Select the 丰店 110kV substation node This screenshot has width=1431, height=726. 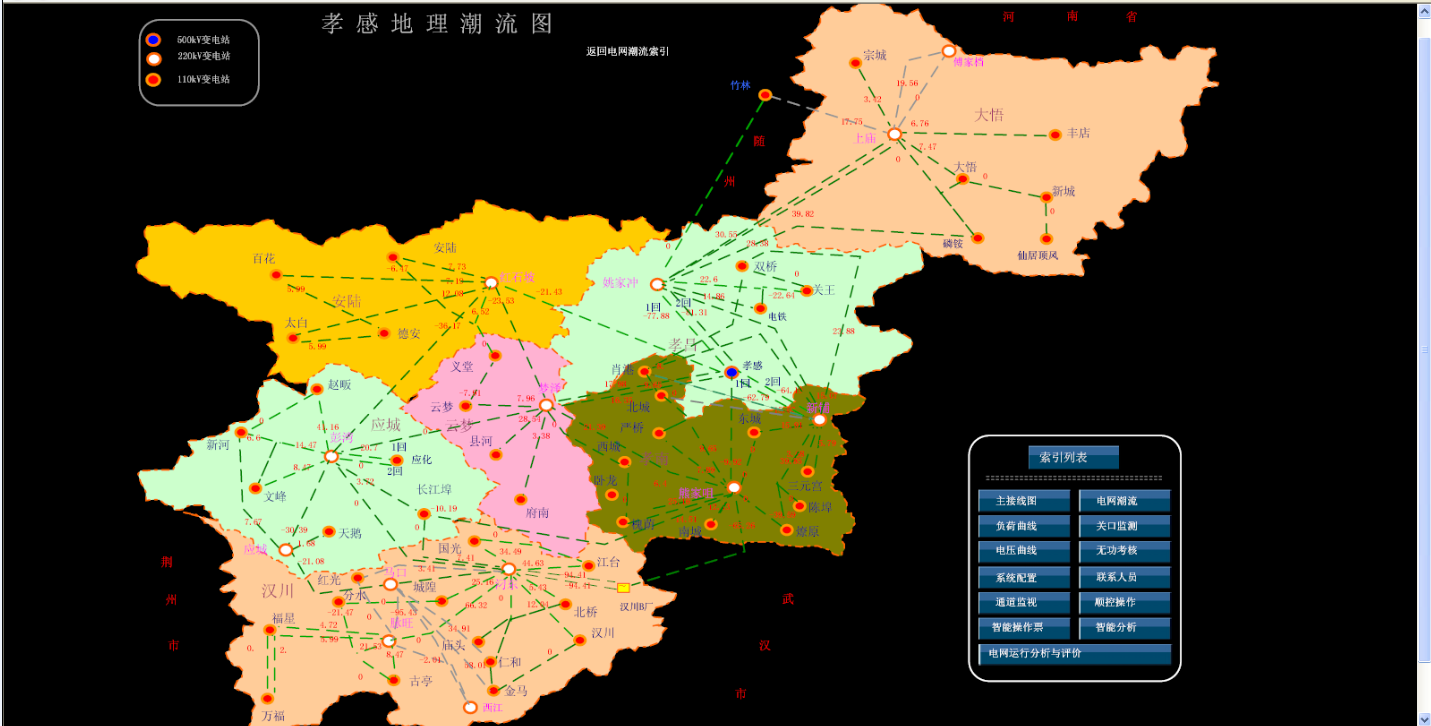(1055, 135)
